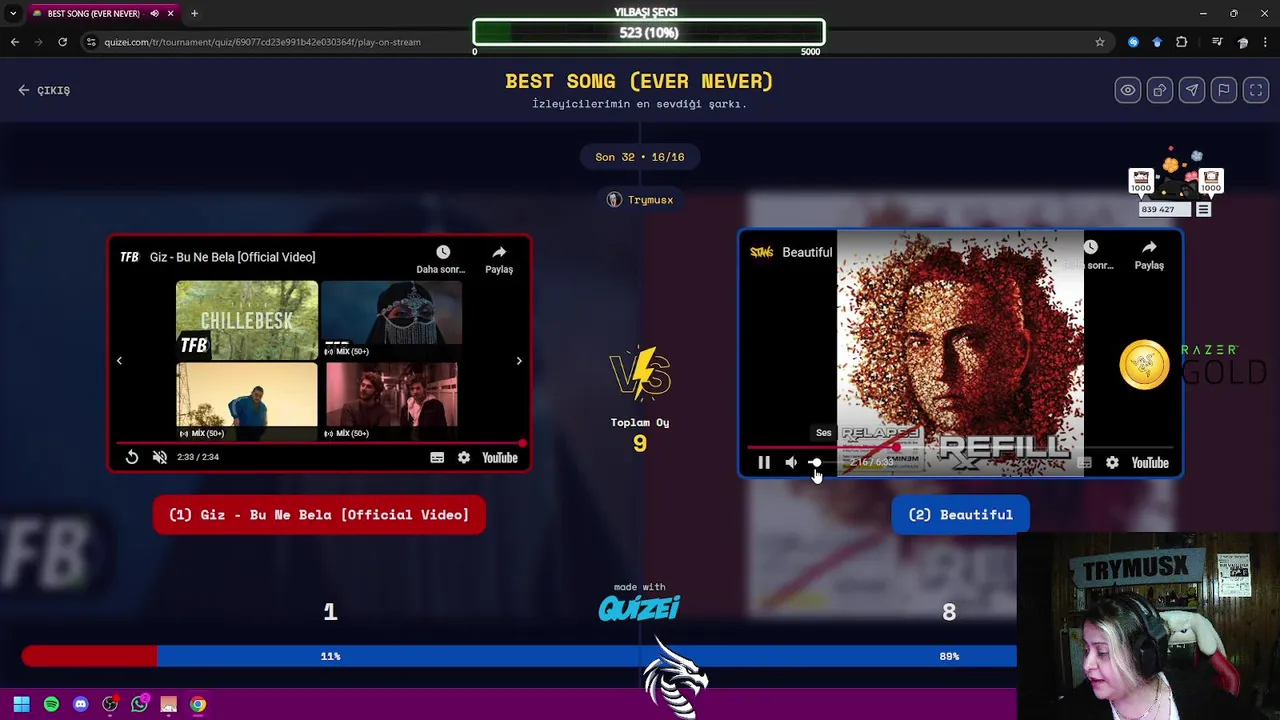Open WhatsApp from the taskbar

(139, 704)
